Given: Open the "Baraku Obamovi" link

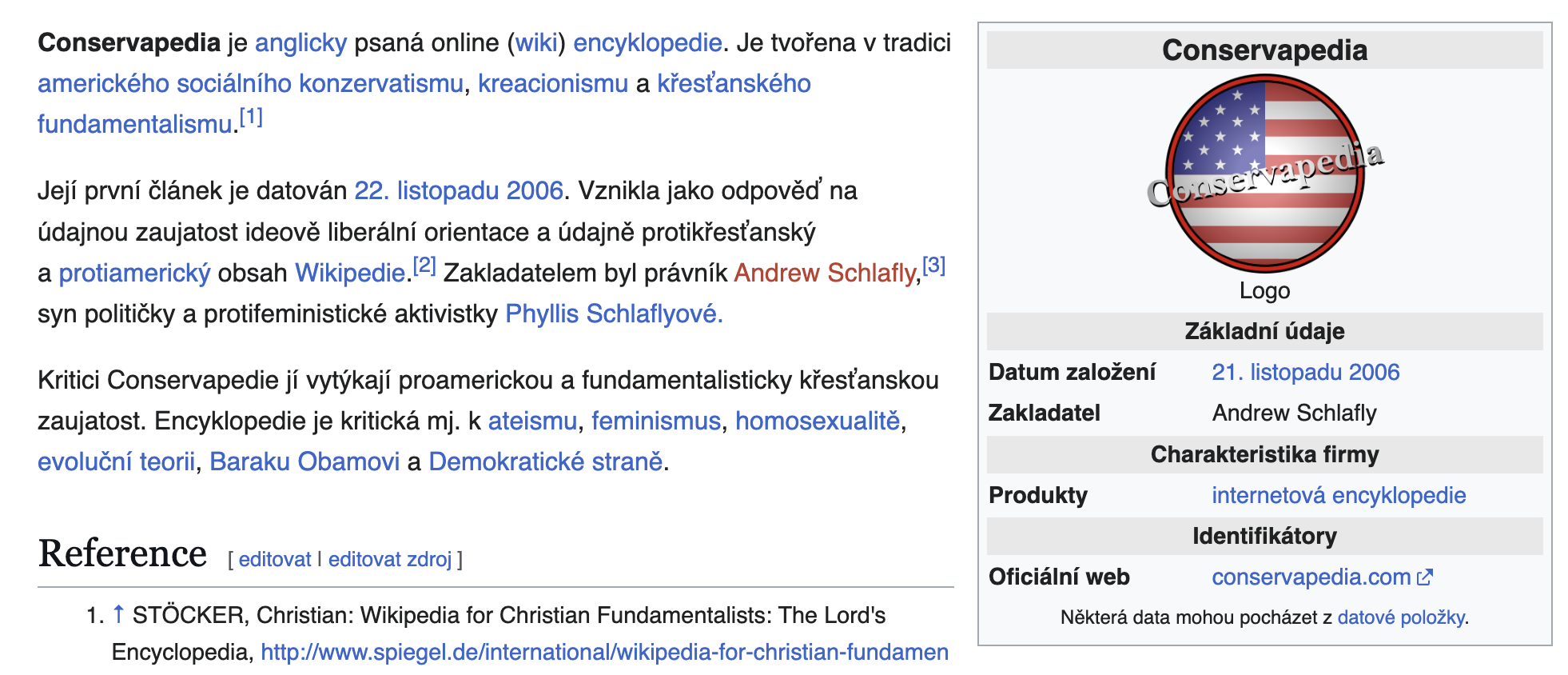Looking at the screenshot, I should [304, 461].
